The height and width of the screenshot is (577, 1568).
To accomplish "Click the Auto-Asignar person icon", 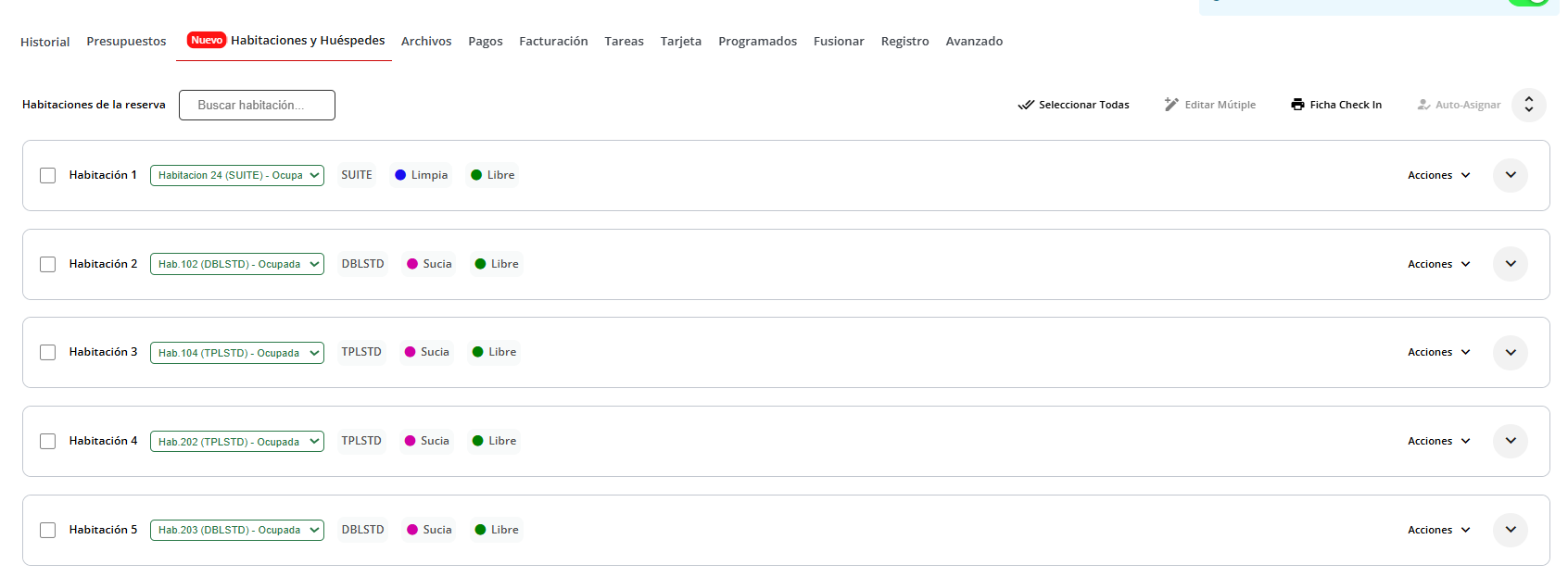I will 1423,105.
